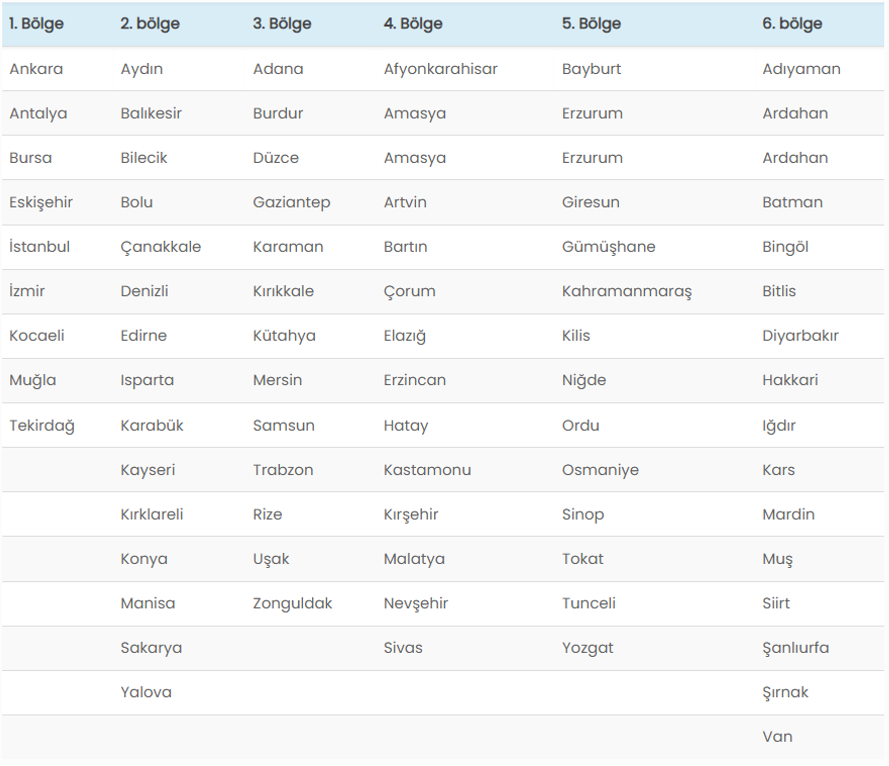Image resolution: width=889 pixels, height=766 pixels.
Task: Click the Ankara cell
Action: (x=36, y=69)
